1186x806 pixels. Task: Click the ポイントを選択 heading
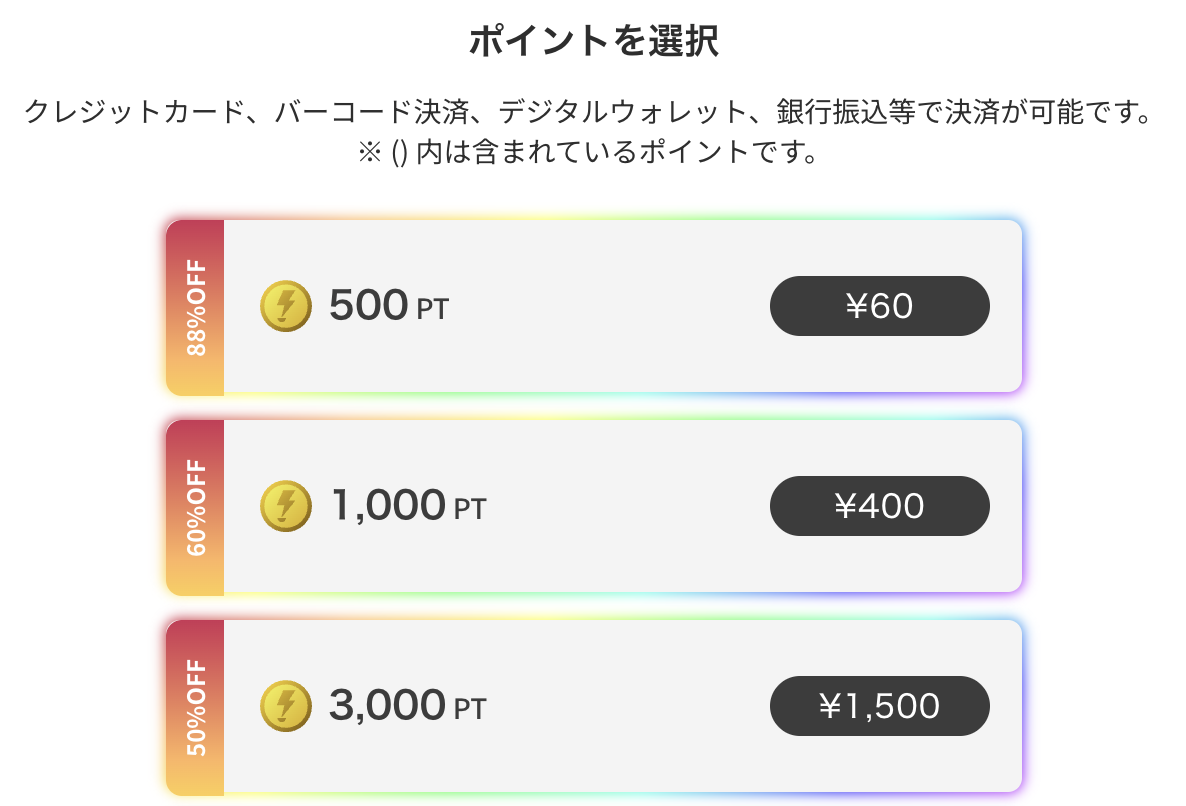[593, 42]
